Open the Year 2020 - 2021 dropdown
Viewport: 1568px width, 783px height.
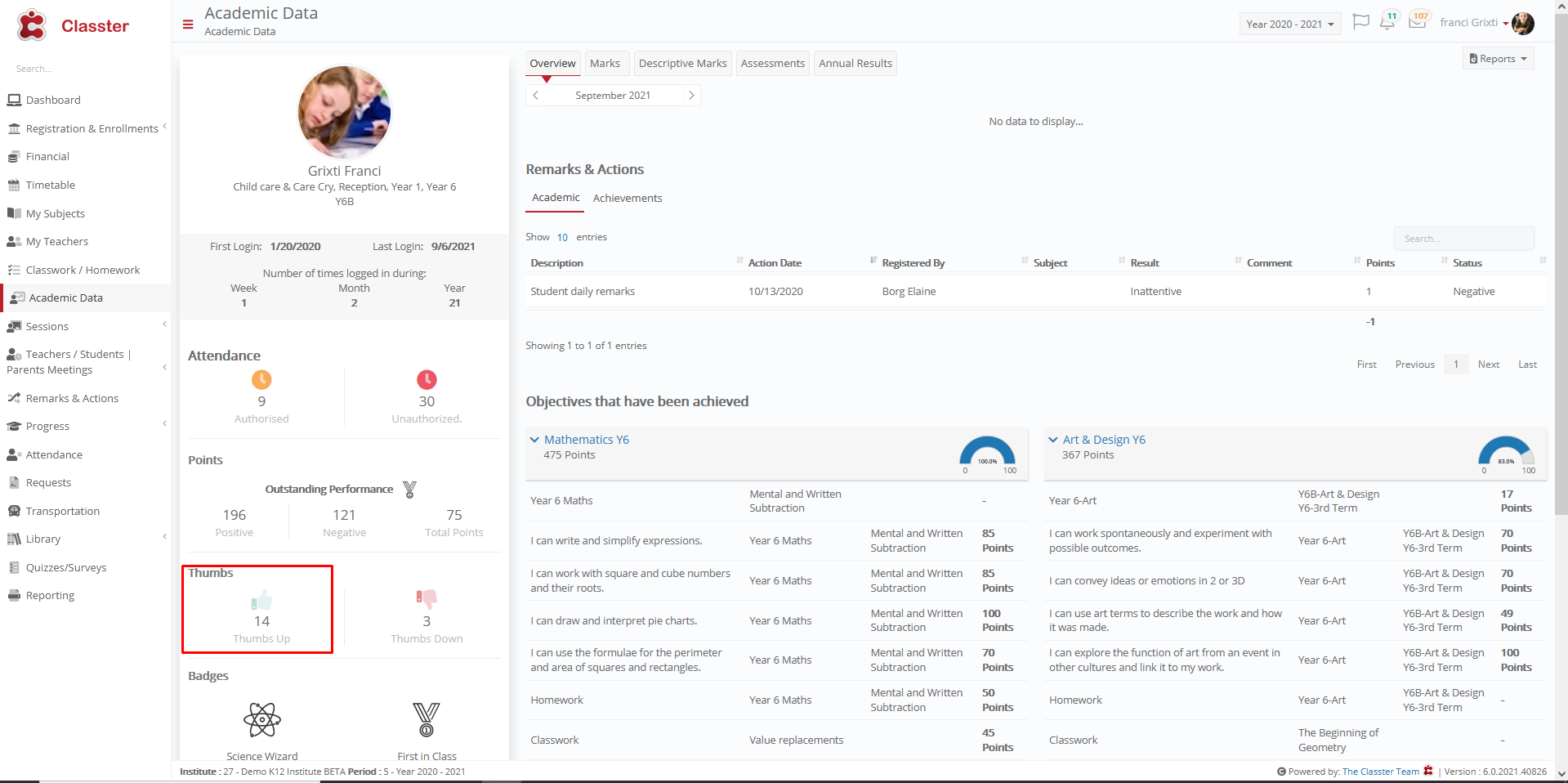coord(1289,24)
